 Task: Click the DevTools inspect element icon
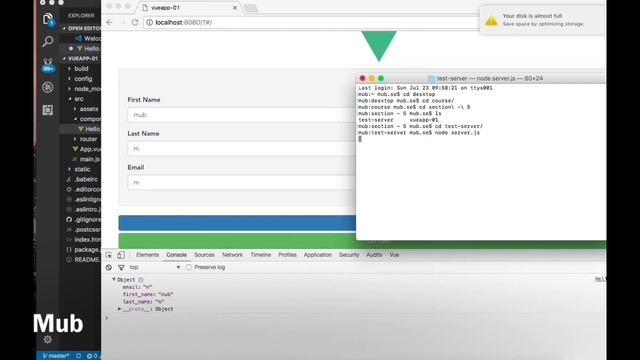109,255
